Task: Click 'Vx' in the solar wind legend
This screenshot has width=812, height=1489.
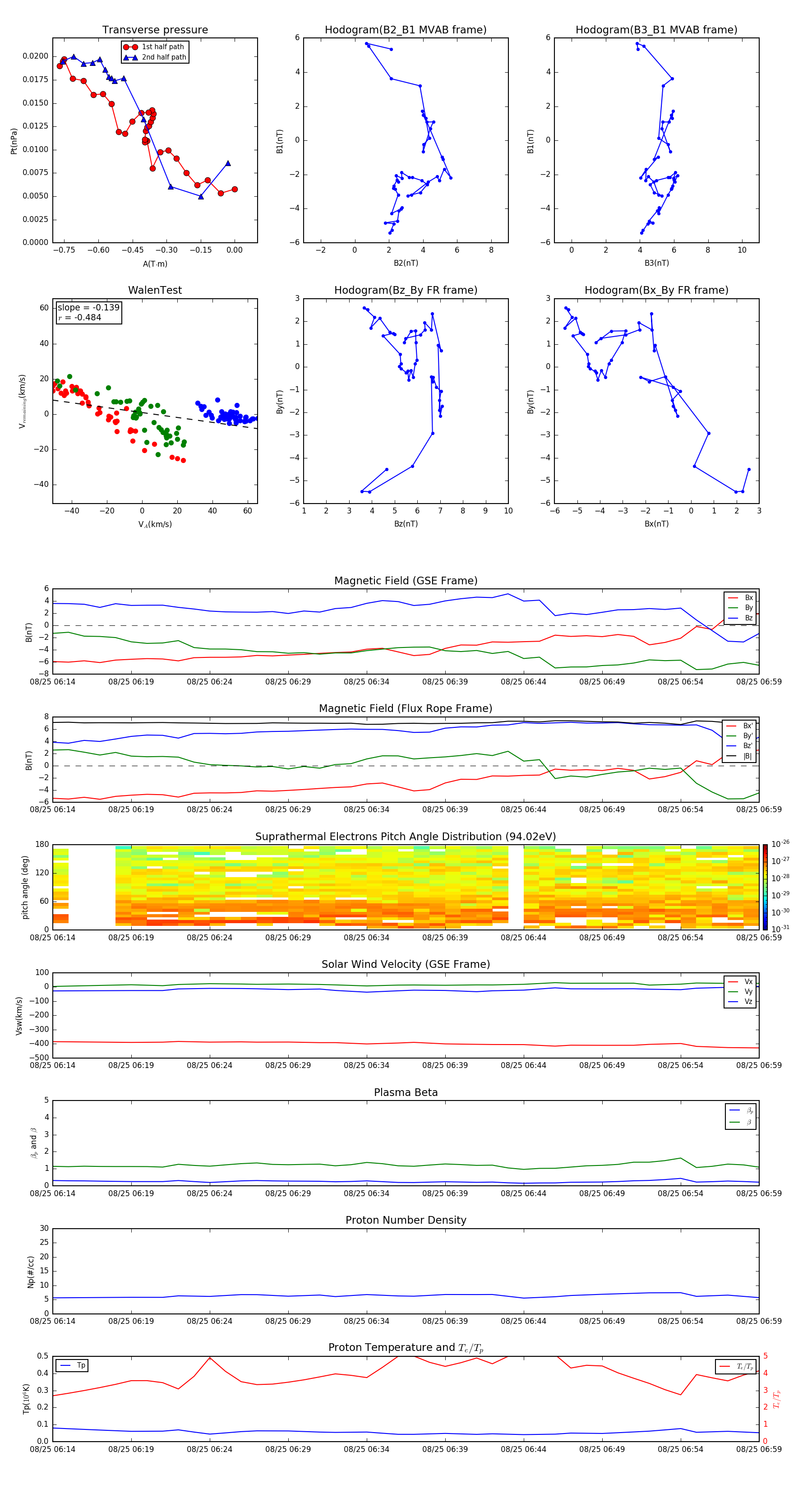Action: [x=748, y=981]
